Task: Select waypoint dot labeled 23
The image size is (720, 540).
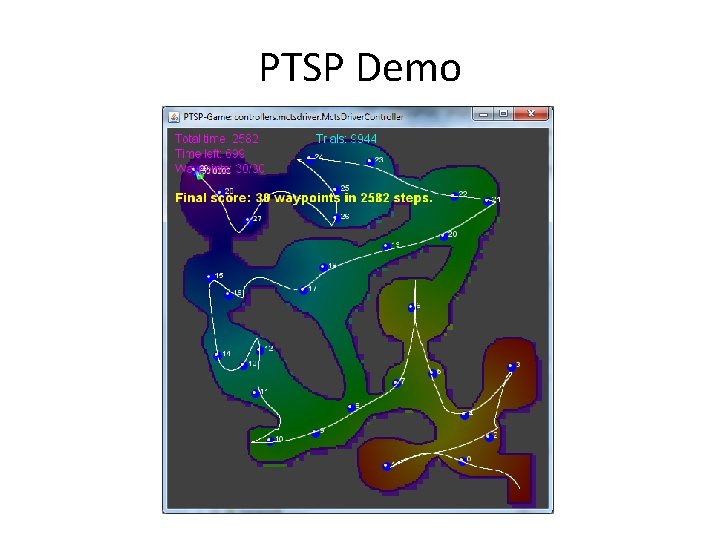Action: click(371, 162)
